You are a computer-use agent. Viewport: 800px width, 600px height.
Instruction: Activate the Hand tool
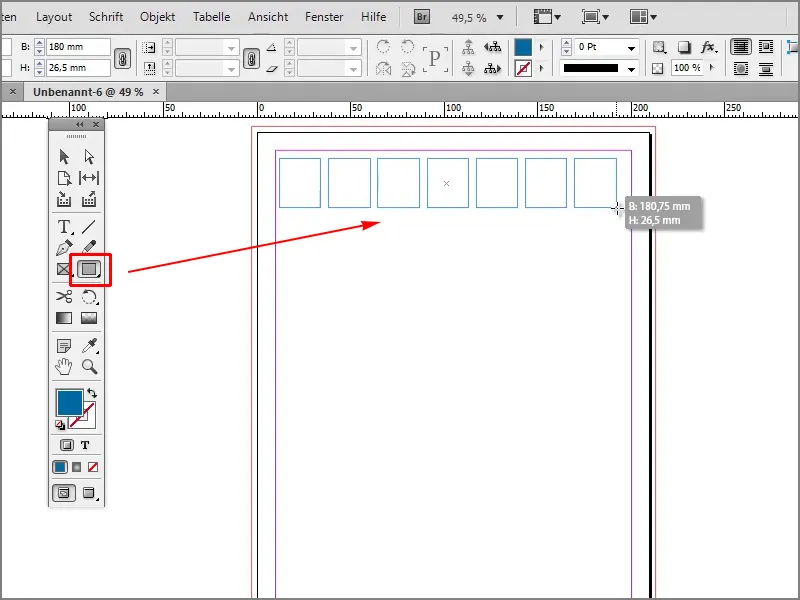pos(62,366)
